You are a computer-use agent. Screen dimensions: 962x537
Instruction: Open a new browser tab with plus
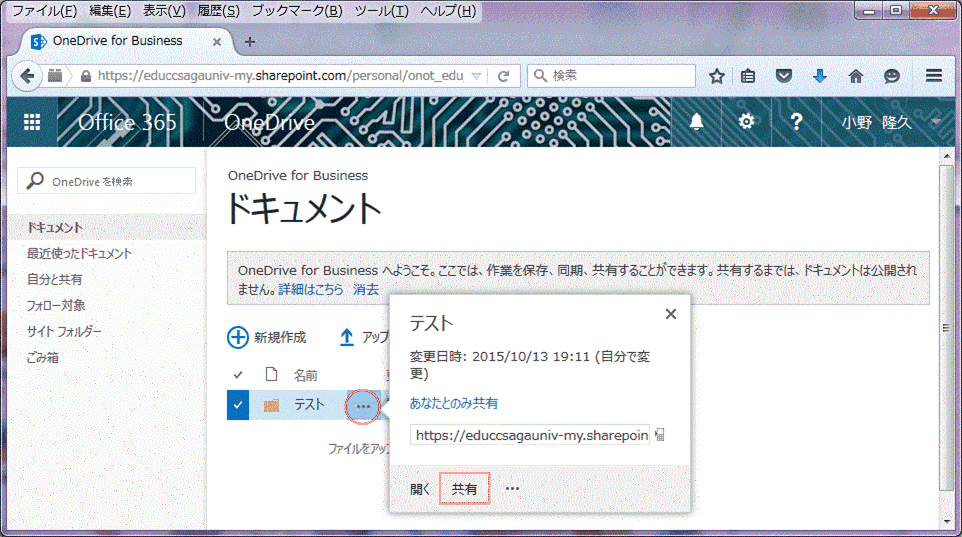250,42
